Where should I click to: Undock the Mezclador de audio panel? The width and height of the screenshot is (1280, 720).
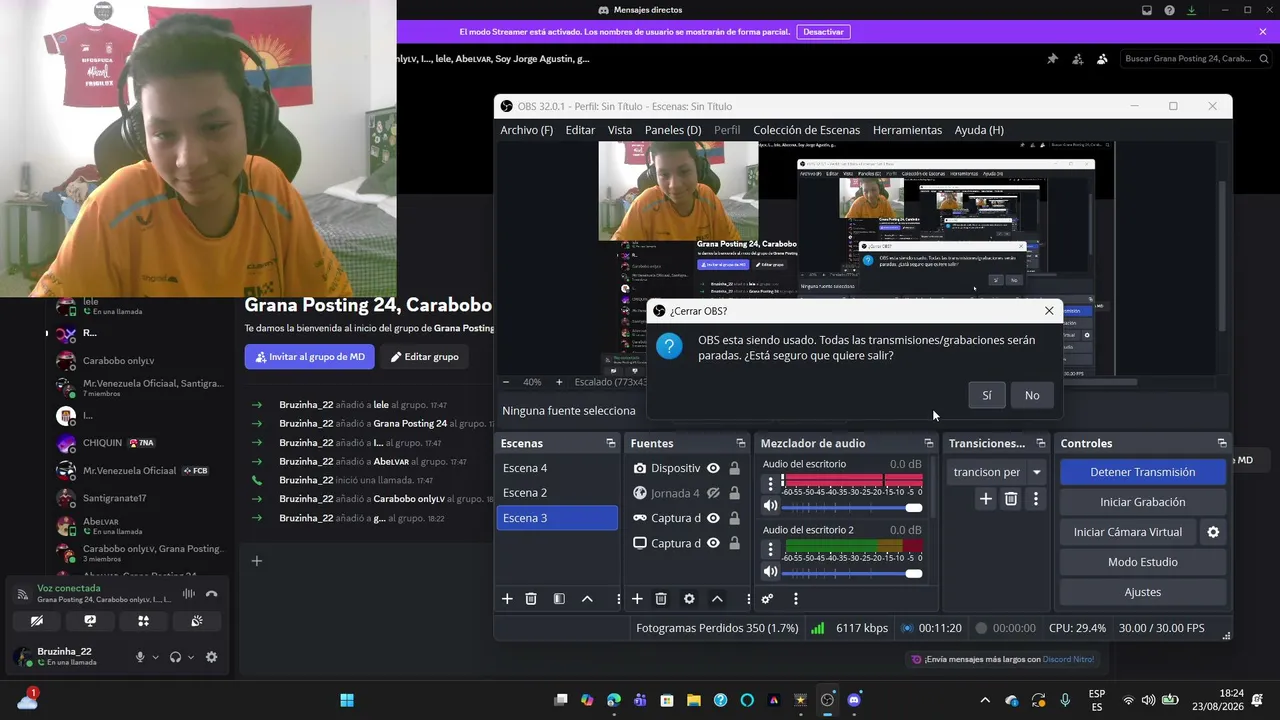929,443
